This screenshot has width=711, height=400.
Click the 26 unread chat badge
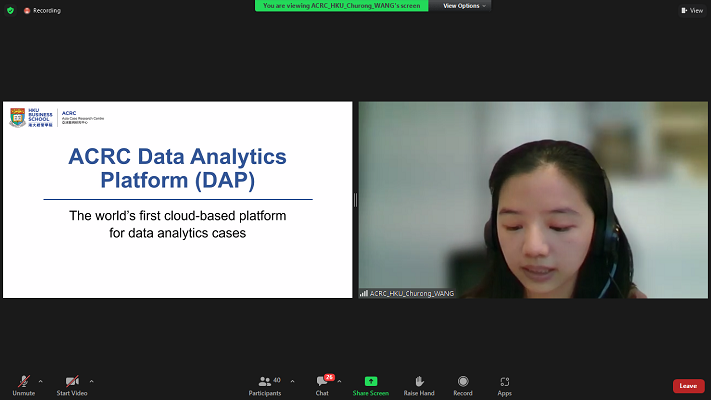(329, 377)
